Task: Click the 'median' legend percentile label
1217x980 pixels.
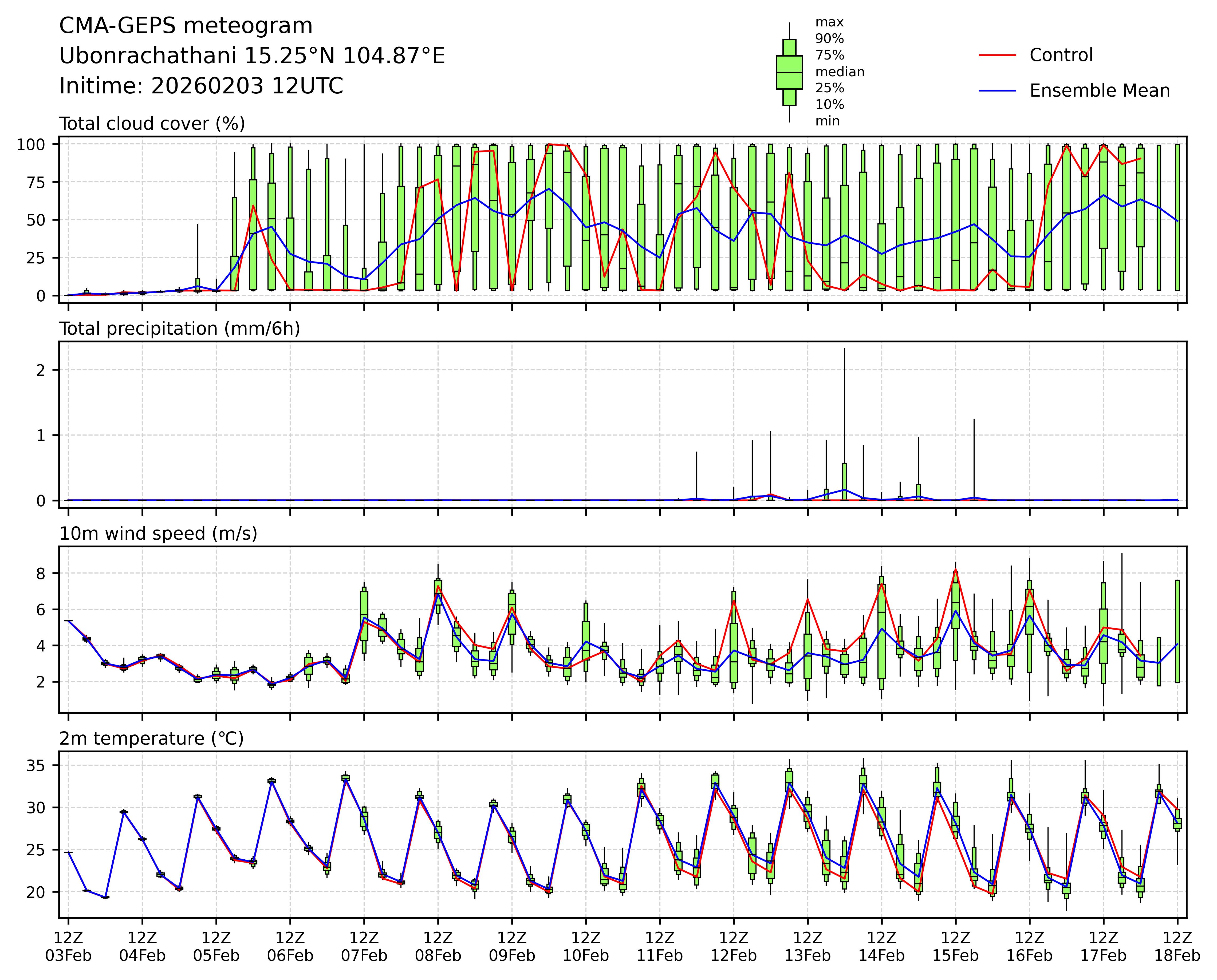Action: pos(839,72)
